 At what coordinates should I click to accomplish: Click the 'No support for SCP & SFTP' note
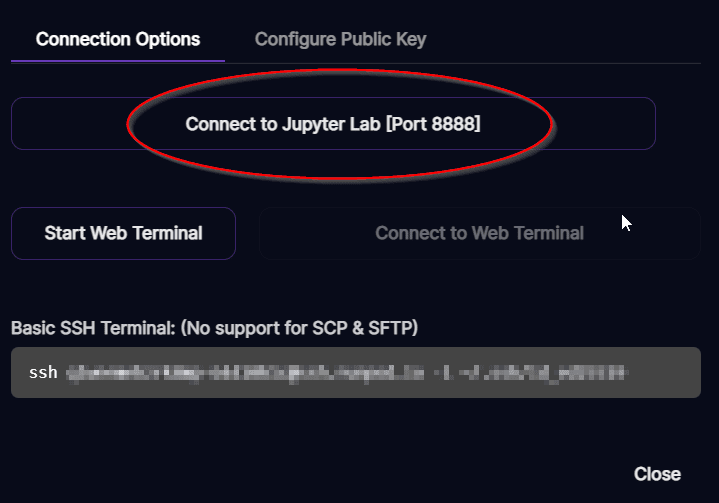(x=299, y=328)
